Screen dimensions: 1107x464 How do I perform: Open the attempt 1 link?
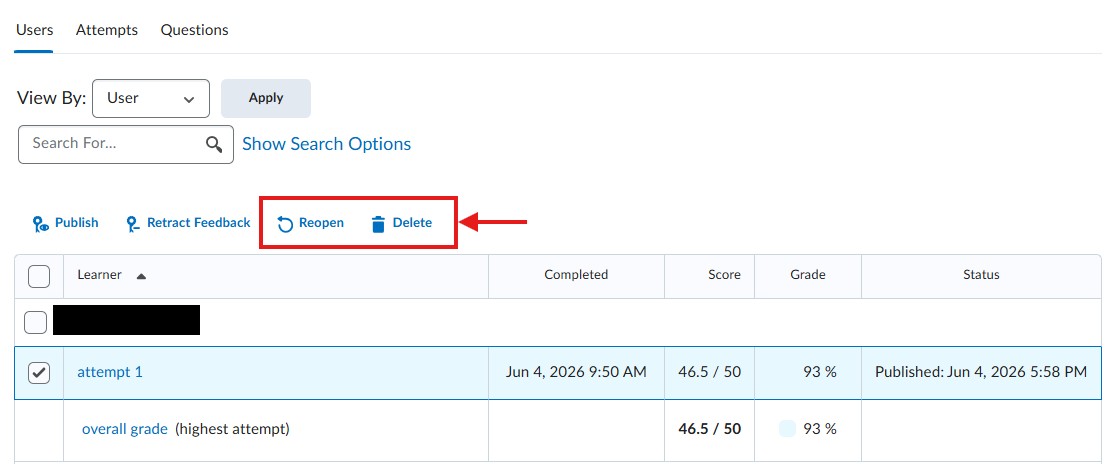coord(109,372)
